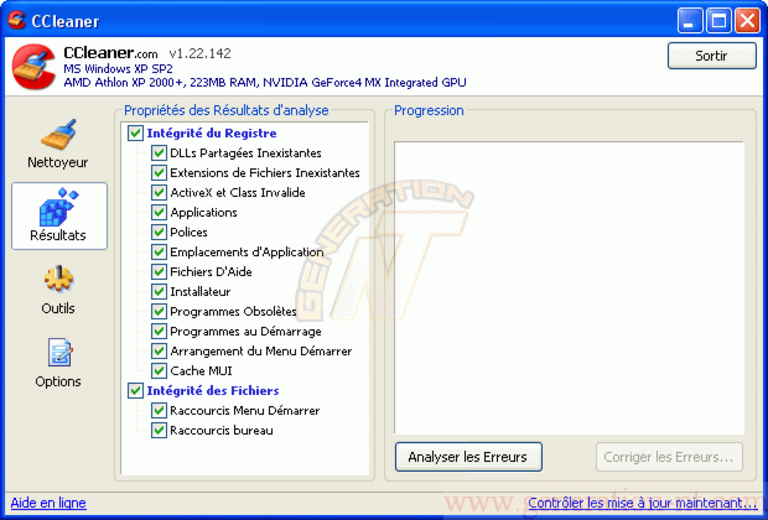This screenshot has height=520, width=768.
Task: Uncheck Intégrité des Fichiers checkbox
Action: coord(135,391)
